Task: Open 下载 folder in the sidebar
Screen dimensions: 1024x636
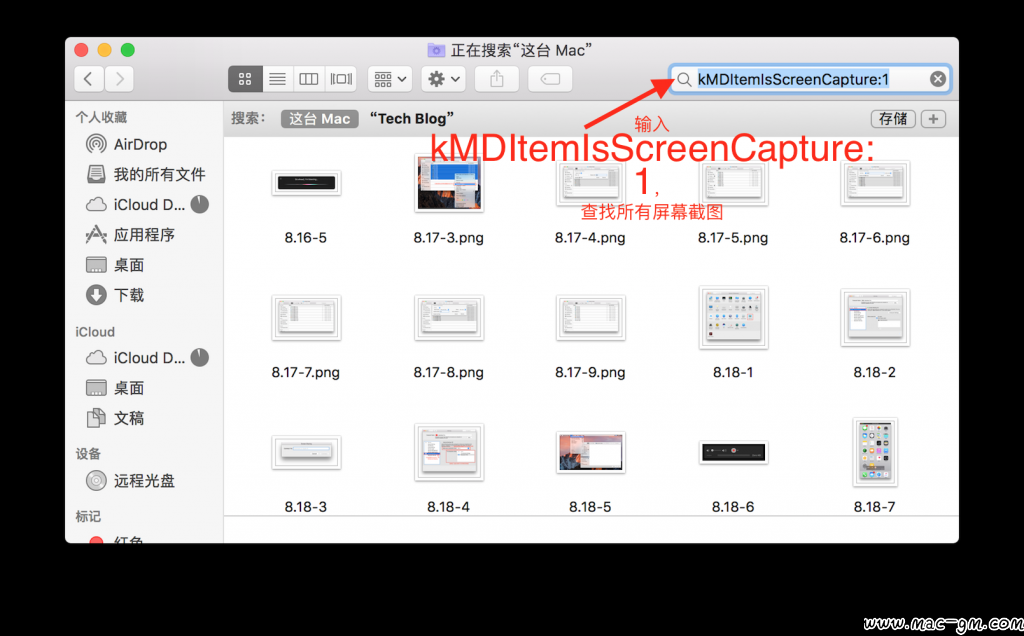Action: [129, 295]
